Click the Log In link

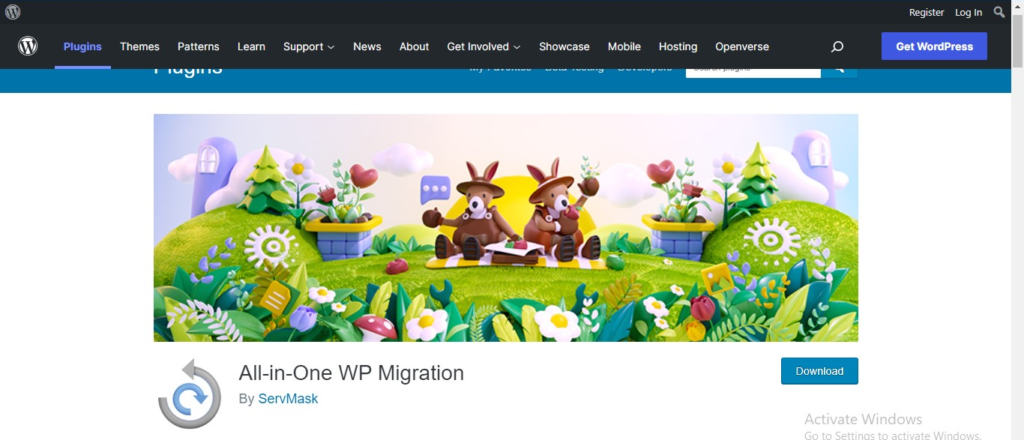click(968, 12)
